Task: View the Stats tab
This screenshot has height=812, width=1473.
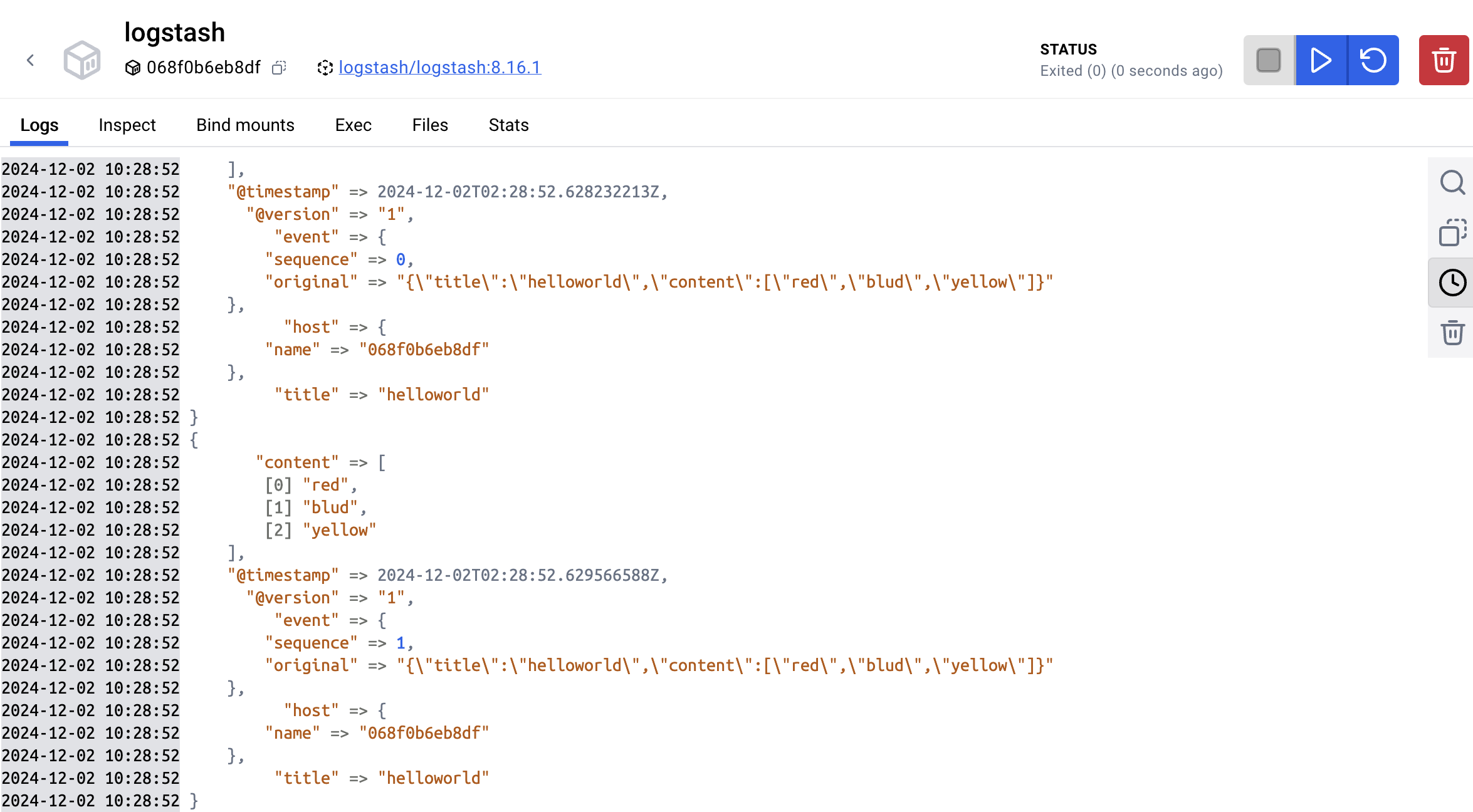Action: [508, 125]
